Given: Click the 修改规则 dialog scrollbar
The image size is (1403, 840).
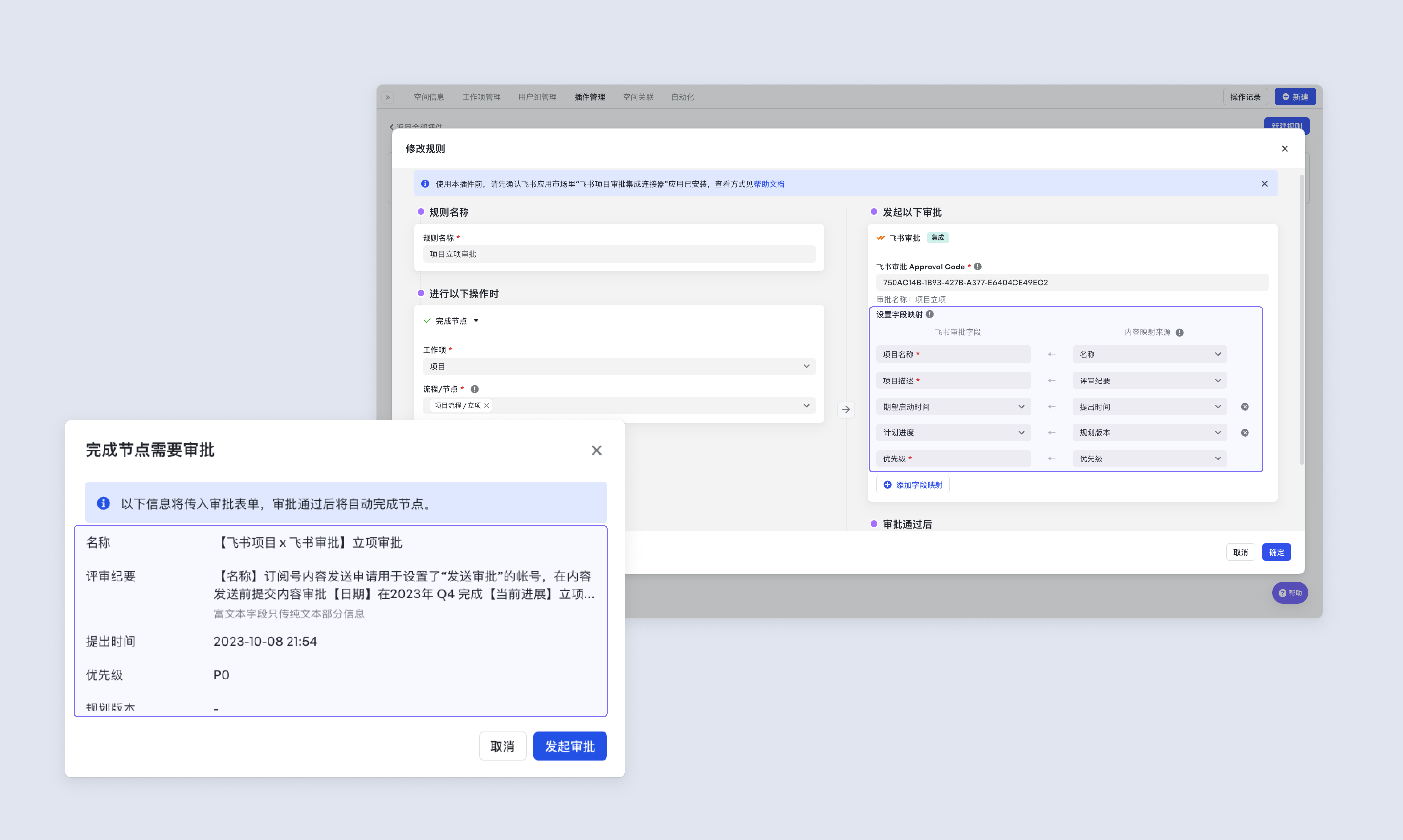Looking at the screenshot, I should click(1302, 320).
